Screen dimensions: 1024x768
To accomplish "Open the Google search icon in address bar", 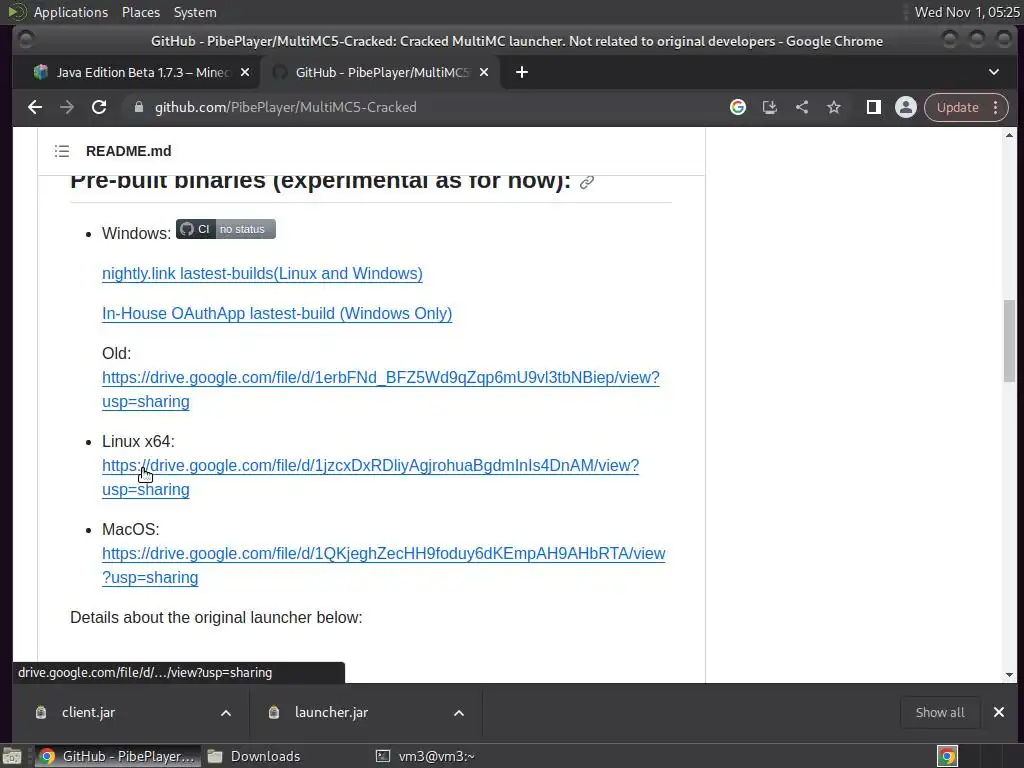I will [x=737, y=107].
